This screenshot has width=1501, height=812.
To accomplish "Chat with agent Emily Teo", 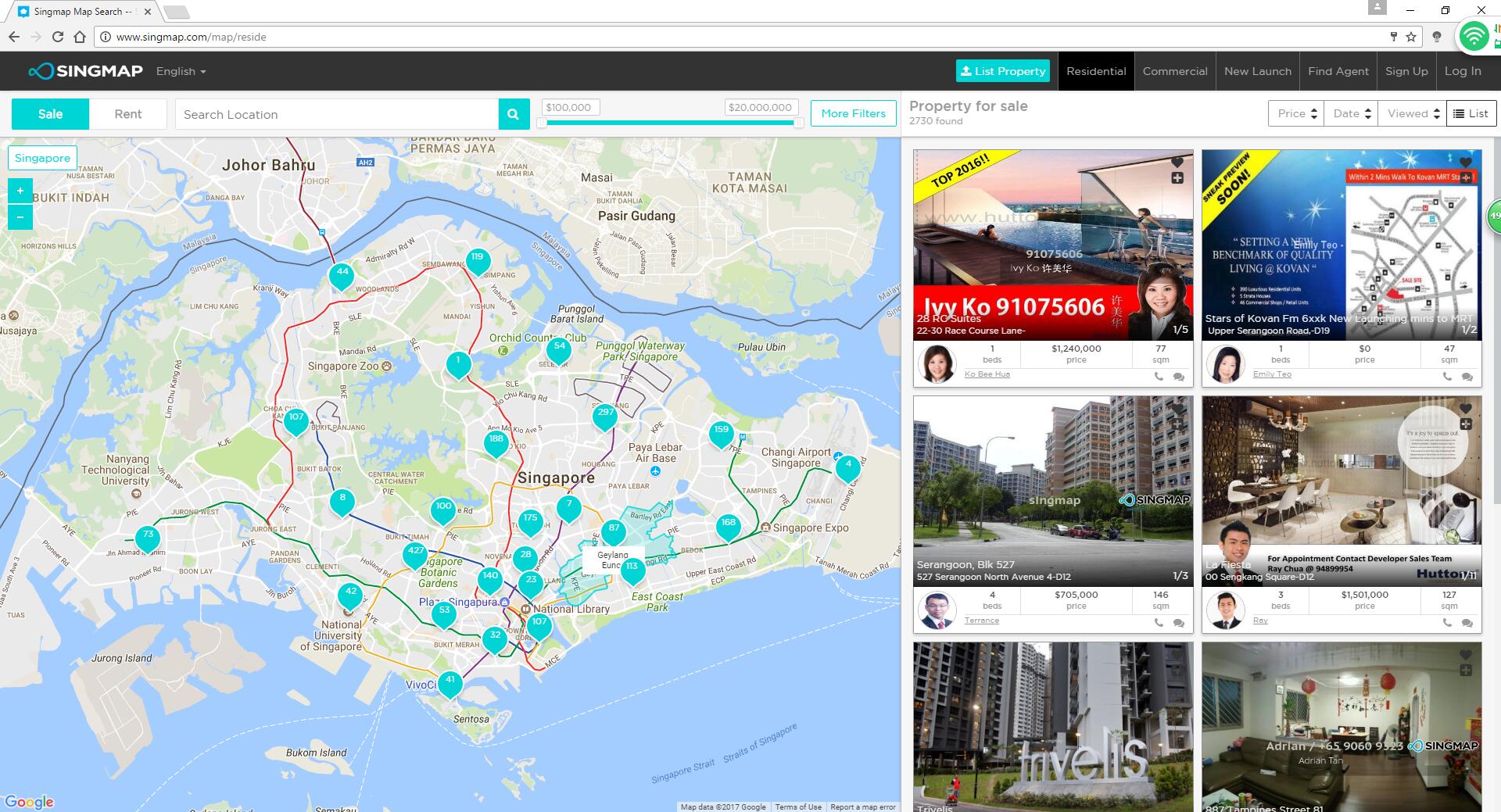I will [1467, 377].
